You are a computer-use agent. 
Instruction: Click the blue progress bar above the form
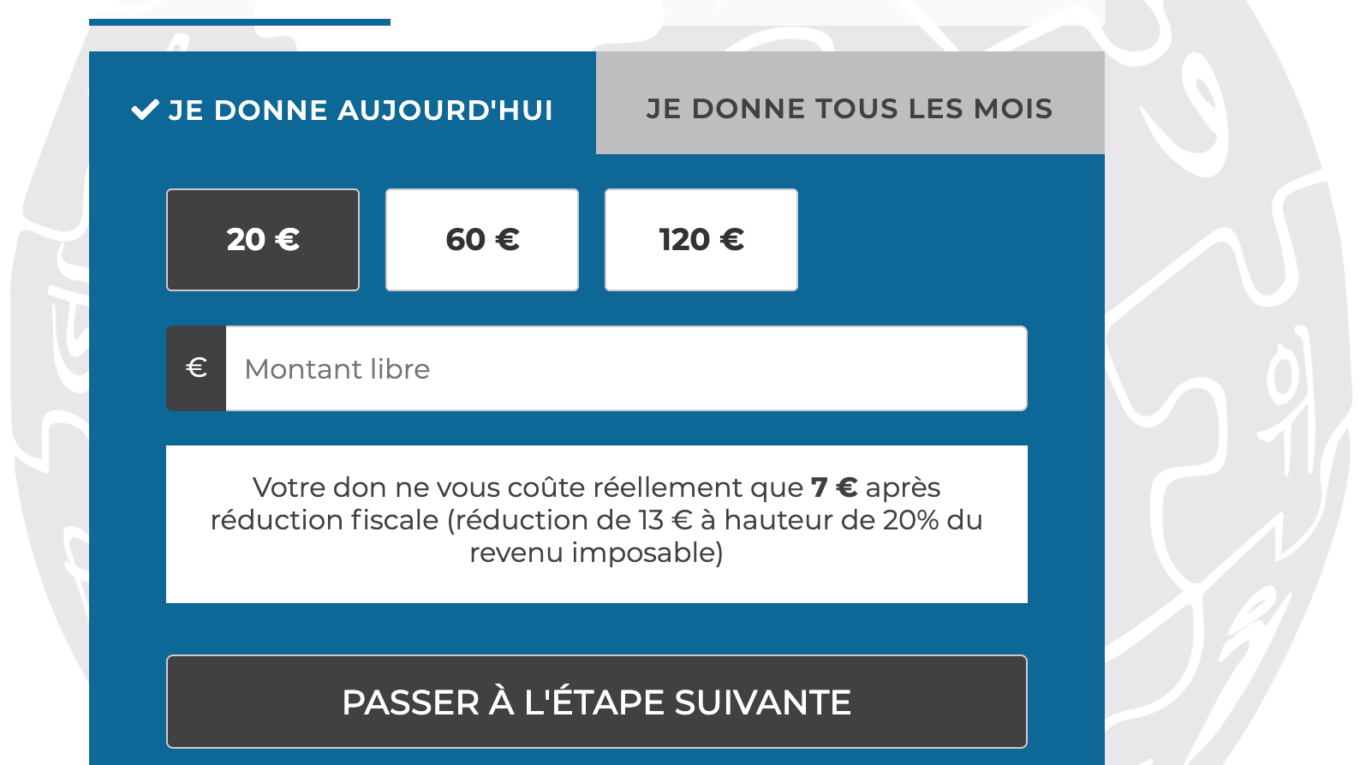[x=240, y=21]
